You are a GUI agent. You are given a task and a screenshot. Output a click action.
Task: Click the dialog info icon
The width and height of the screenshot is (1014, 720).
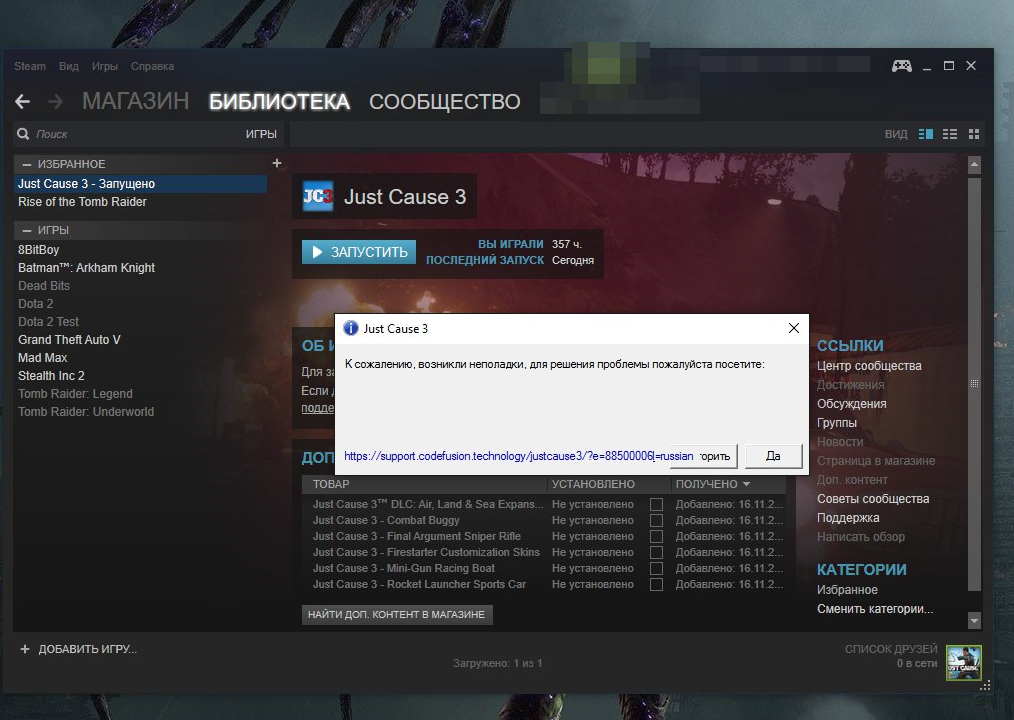(x=351, y=328)
